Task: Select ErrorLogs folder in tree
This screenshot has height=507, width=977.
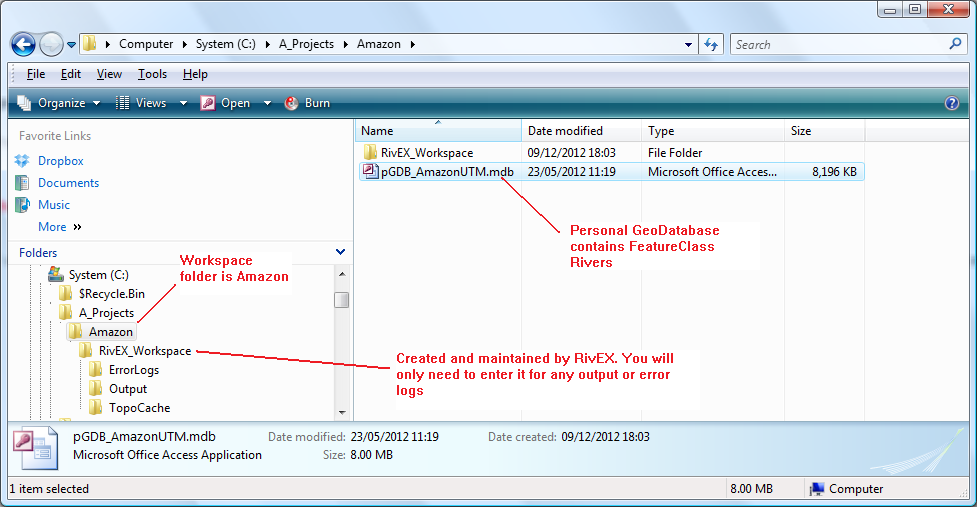Action: coord(133,370)
